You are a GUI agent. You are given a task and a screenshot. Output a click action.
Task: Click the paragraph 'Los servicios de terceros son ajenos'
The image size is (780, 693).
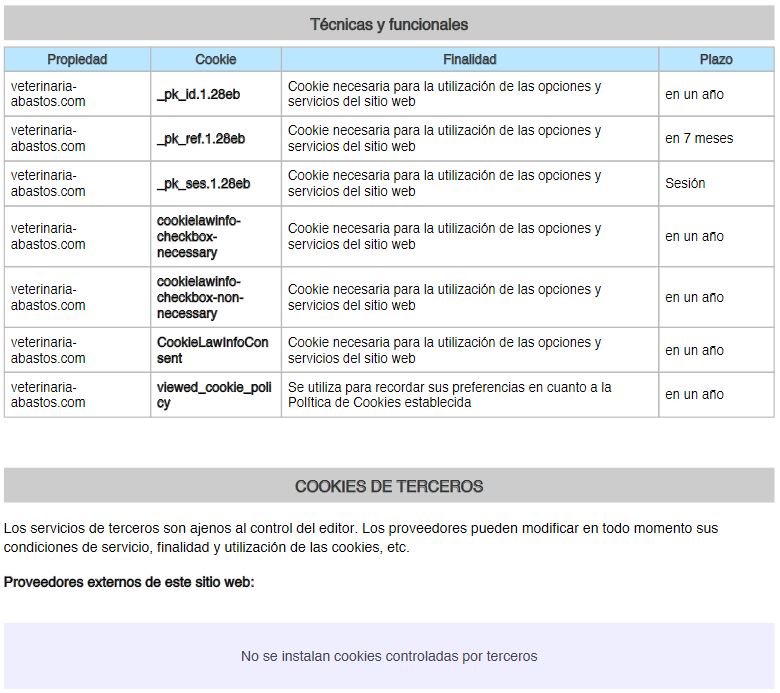click(361, 537)
